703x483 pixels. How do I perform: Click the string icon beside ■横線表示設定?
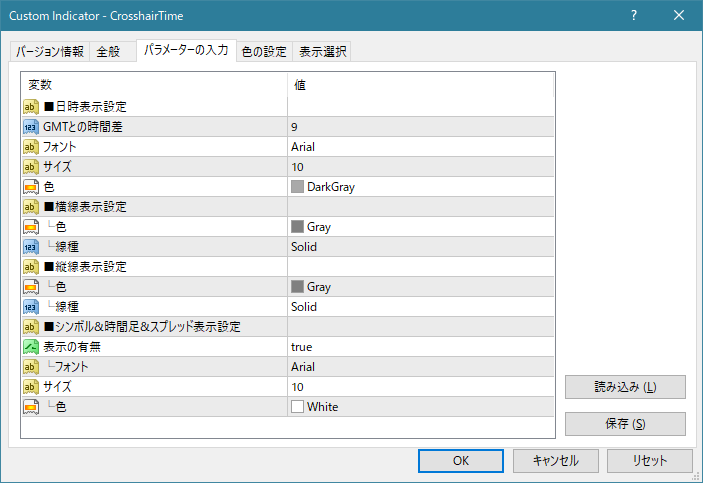click(x=31, y=207)
